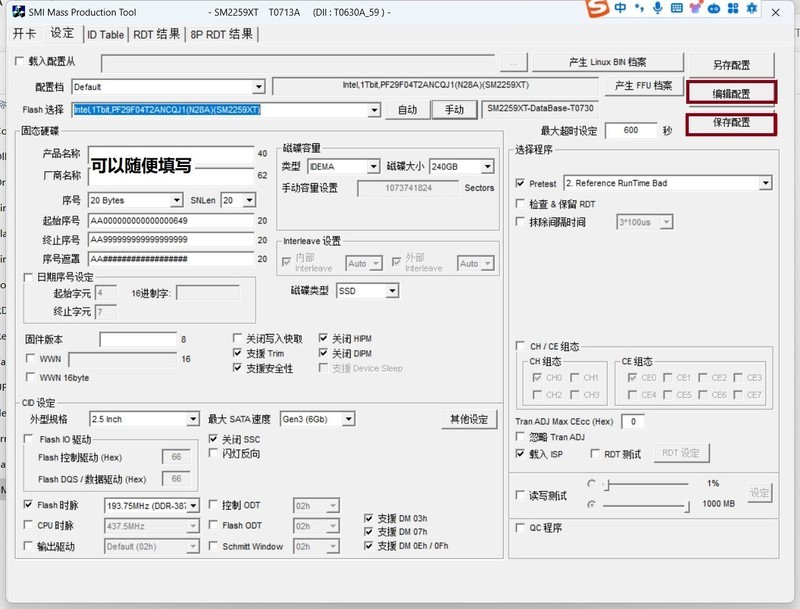Viewport: 800px width, 609px height.
Task: Switch to the ID Table tab
Action: pyautogui.click(x=106, y=33)
